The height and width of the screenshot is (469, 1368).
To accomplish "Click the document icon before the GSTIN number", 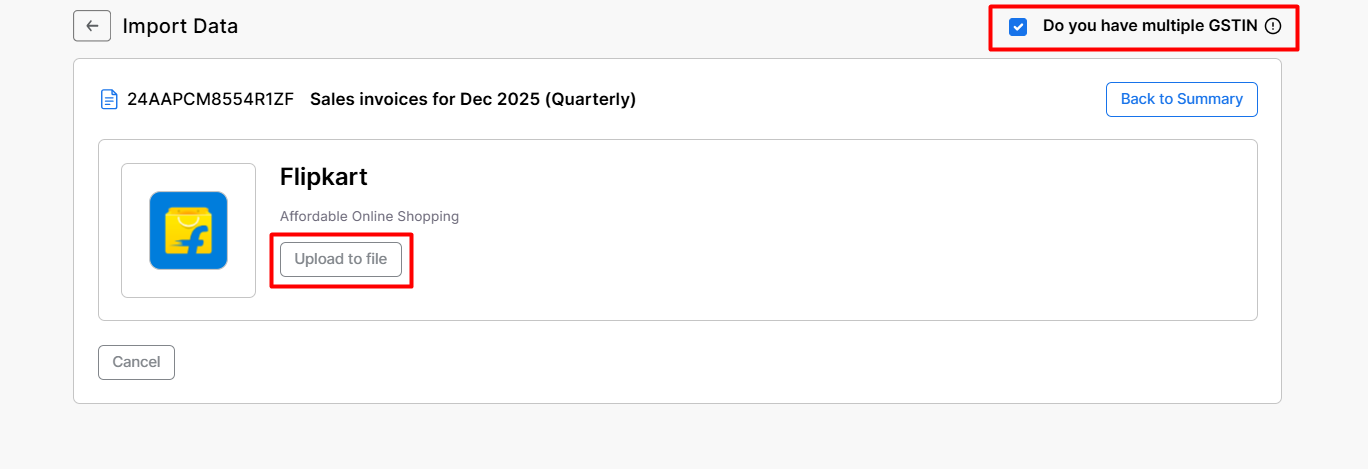I will [x=109, y=99].
